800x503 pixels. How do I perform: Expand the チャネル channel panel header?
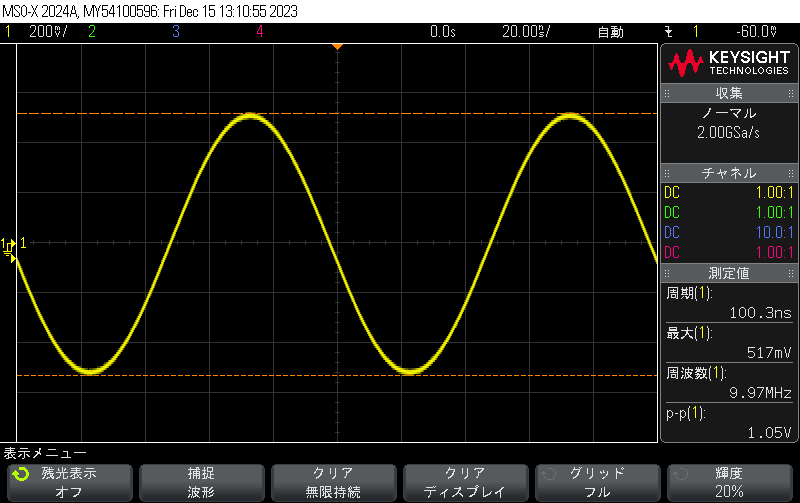[729, 173]
